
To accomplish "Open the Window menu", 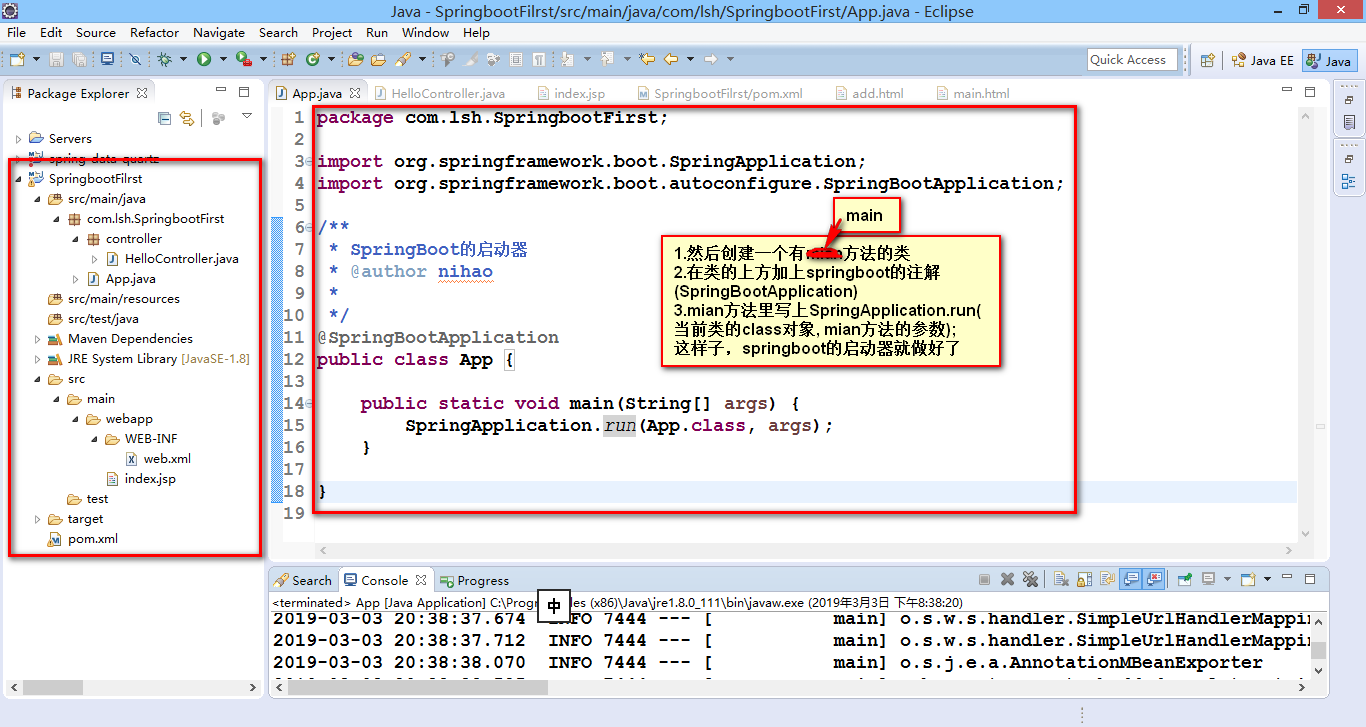I will point(425,32).
